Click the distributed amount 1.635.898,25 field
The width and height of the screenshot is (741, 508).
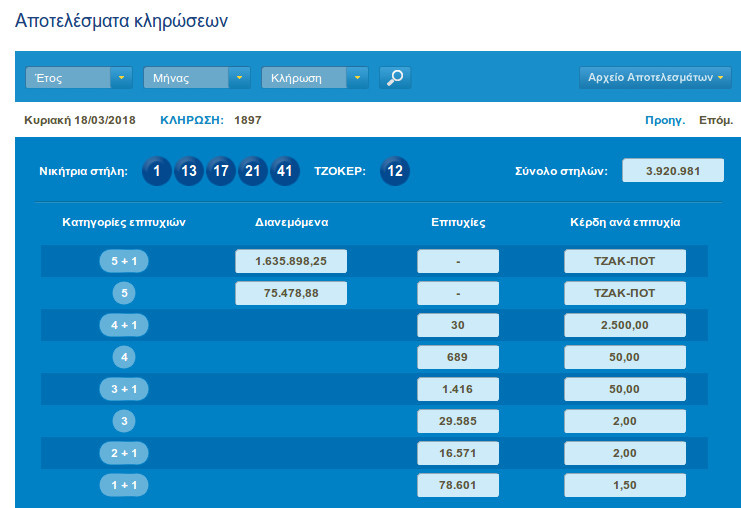[x=291, y=262]
